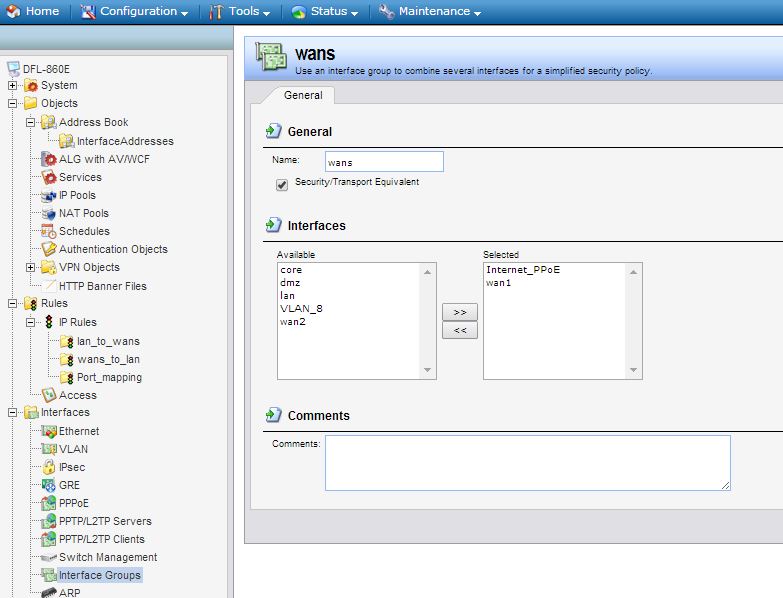Click the PPPoE interface icon
The width and height of the screenshot is (783, 598).
click(49, 503)
